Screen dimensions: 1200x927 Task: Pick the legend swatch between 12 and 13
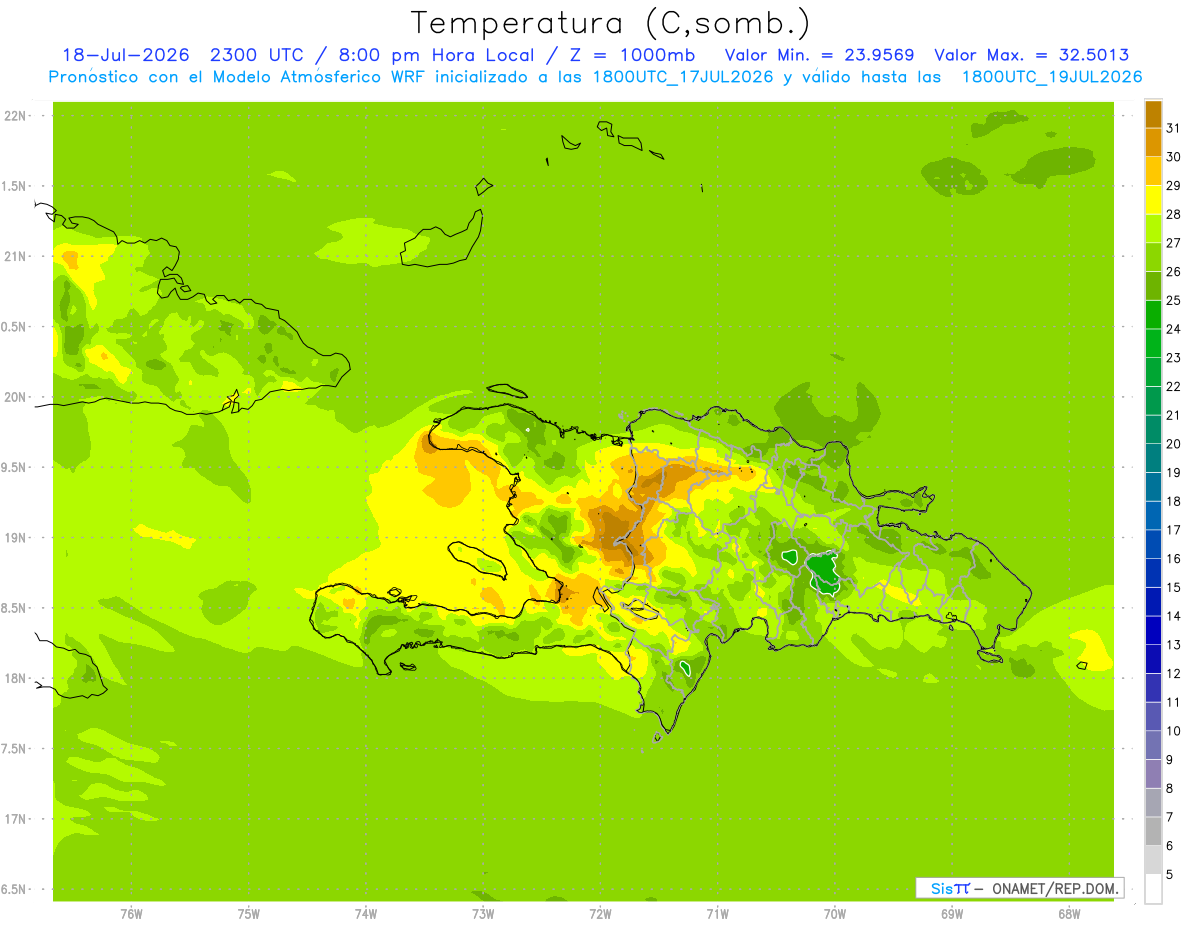[x=1153, y=659]
